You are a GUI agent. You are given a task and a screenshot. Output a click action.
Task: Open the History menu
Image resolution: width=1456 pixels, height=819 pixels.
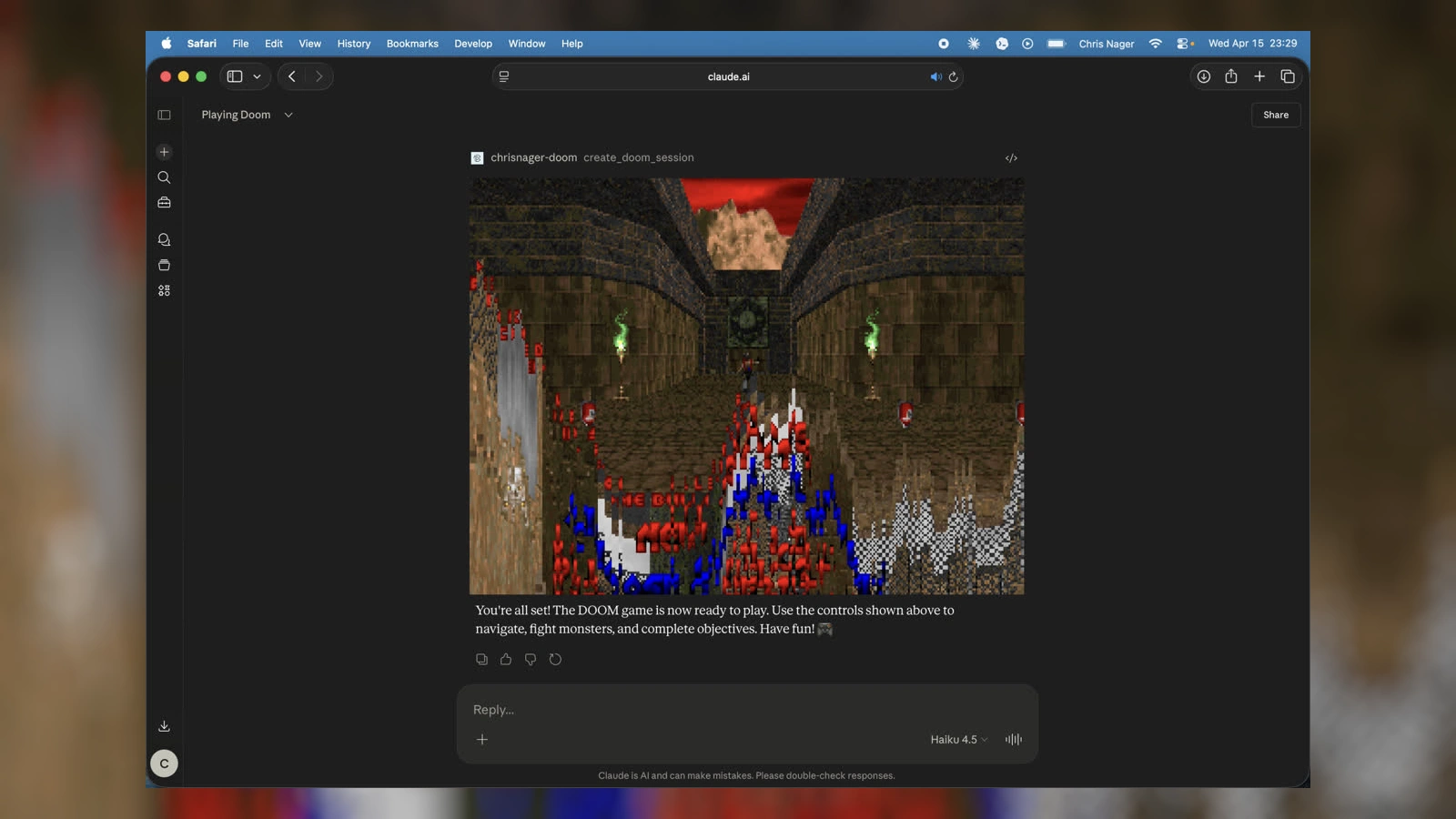[x=353, y=44]
